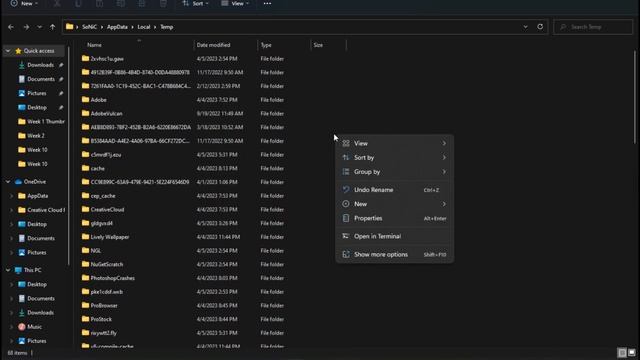Expand Desktop under This PC
Screen dimensions: 640x360
[11, 284]
